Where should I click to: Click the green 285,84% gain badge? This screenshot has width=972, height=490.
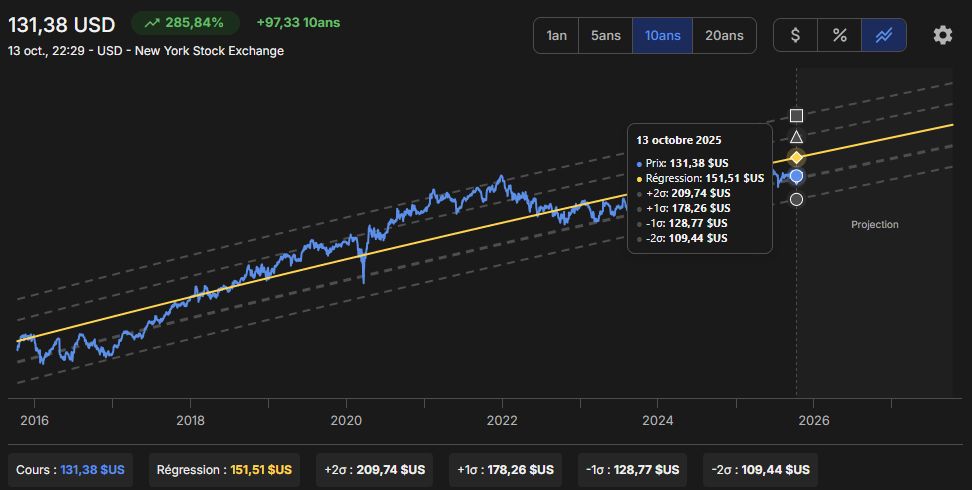185,23
